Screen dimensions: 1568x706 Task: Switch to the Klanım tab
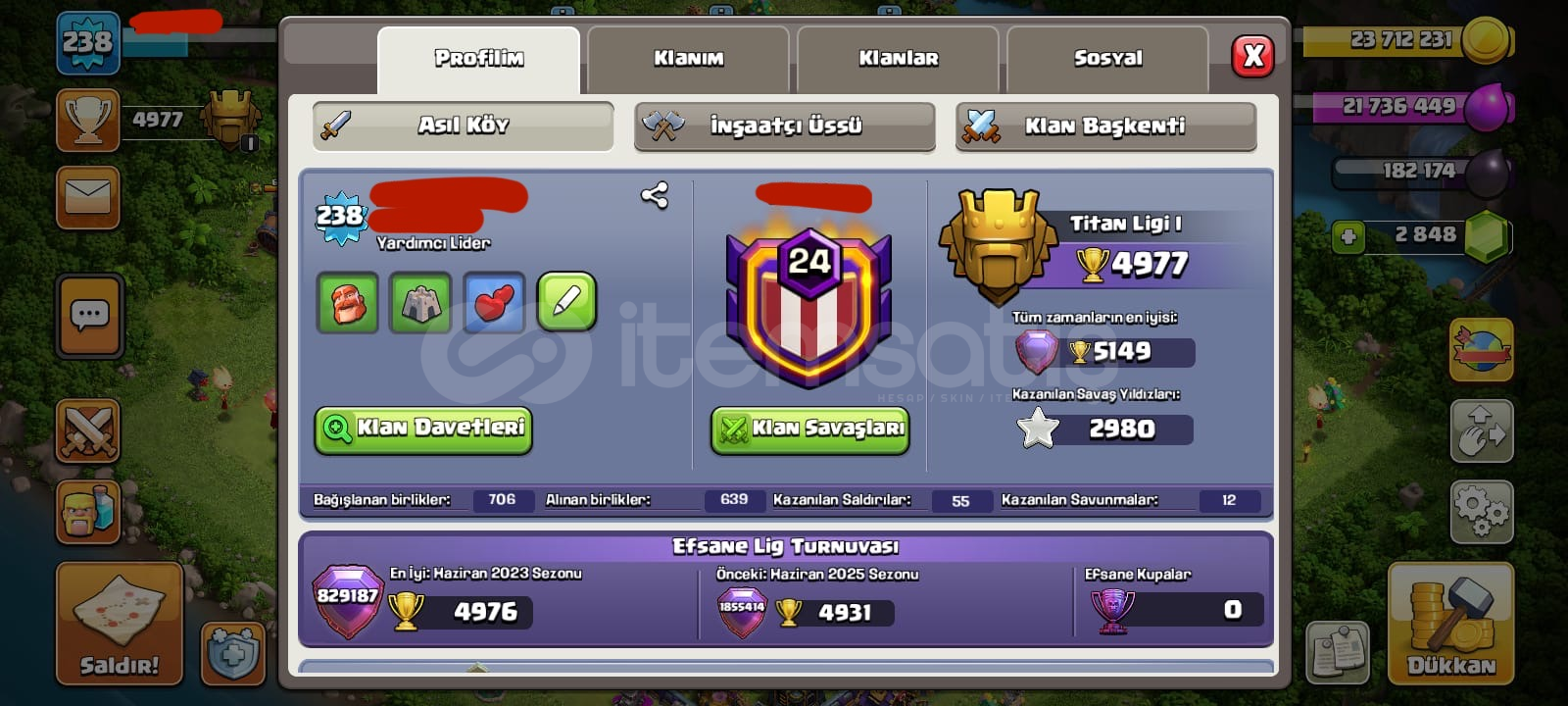click(x=688, y=58)
